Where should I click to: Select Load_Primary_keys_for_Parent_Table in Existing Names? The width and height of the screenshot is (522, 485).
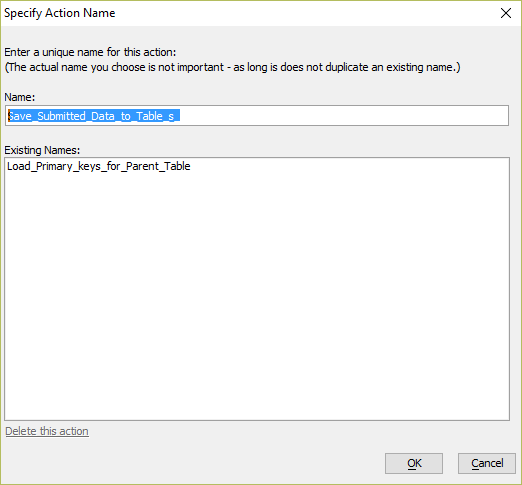point(99,166)
